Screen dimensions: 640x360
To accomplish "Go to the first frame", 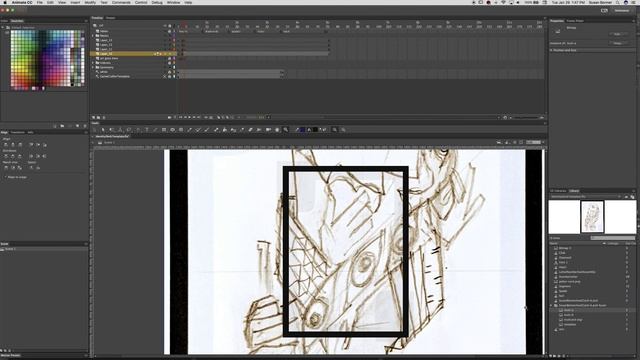I will pyautogui.click(x=180, y=118).
